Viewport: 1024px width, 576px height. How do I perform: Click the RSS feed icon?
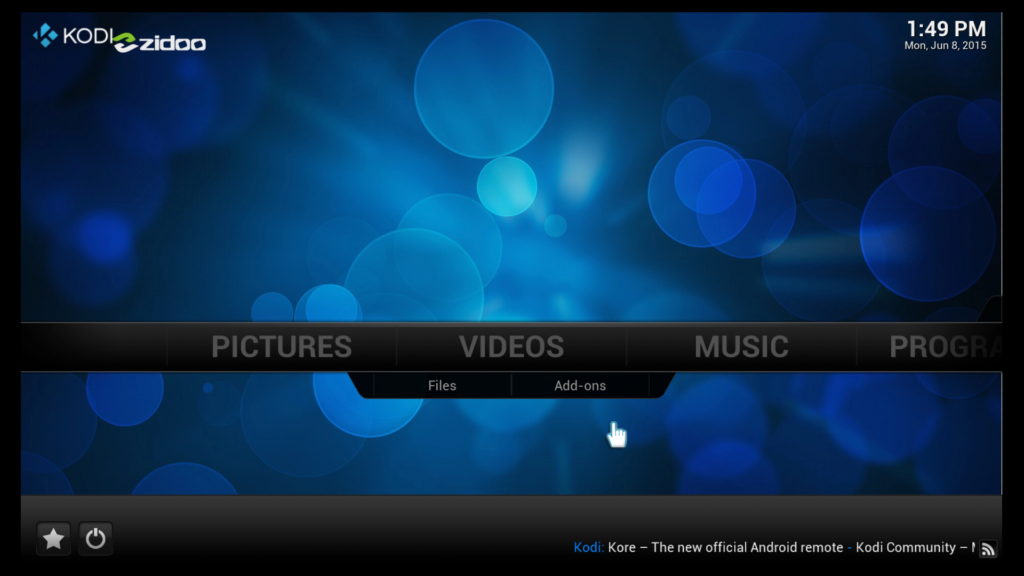coord(988,549)
